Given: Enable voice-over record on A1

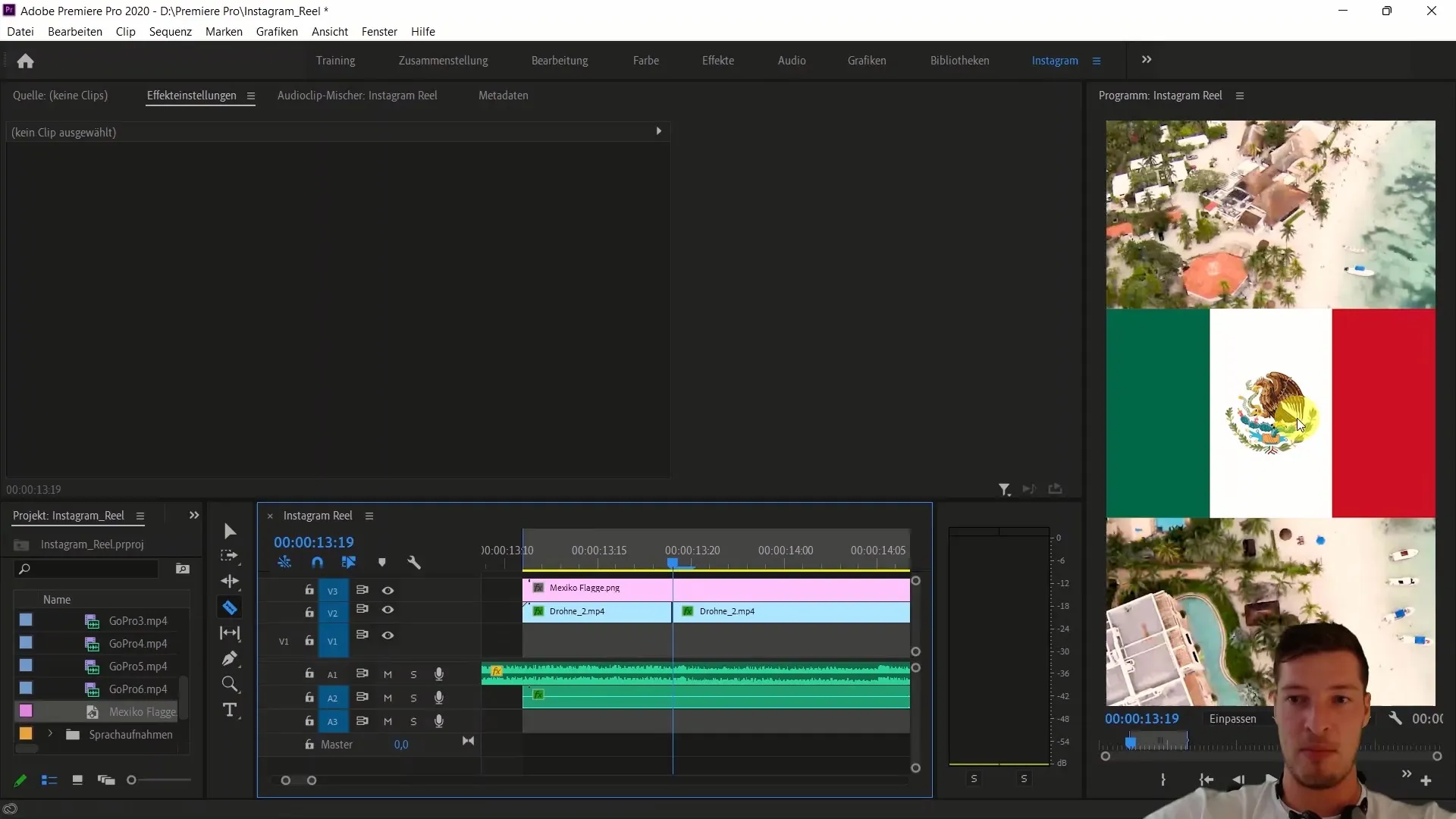Looking at the screenshot, I should (x=438, y=674).
